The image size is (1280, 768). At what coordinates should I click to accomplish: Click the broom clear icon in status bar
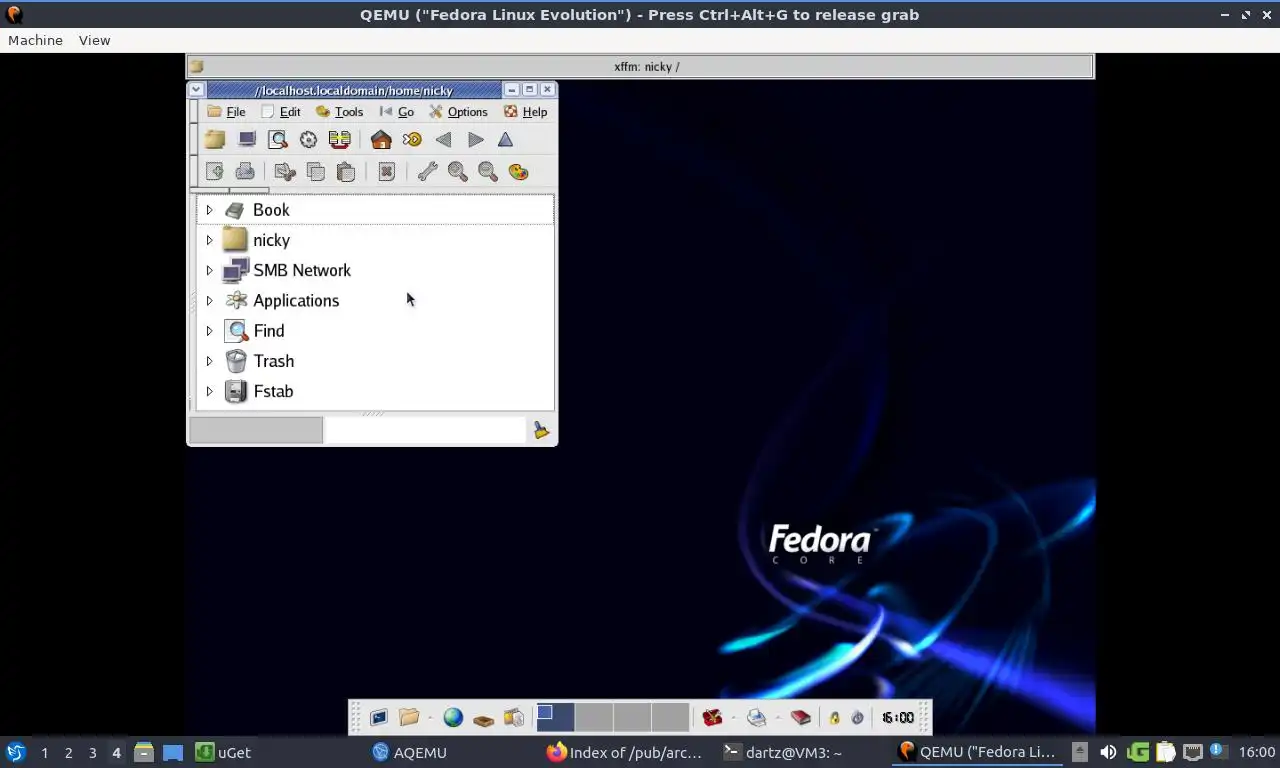pos(541,430)
